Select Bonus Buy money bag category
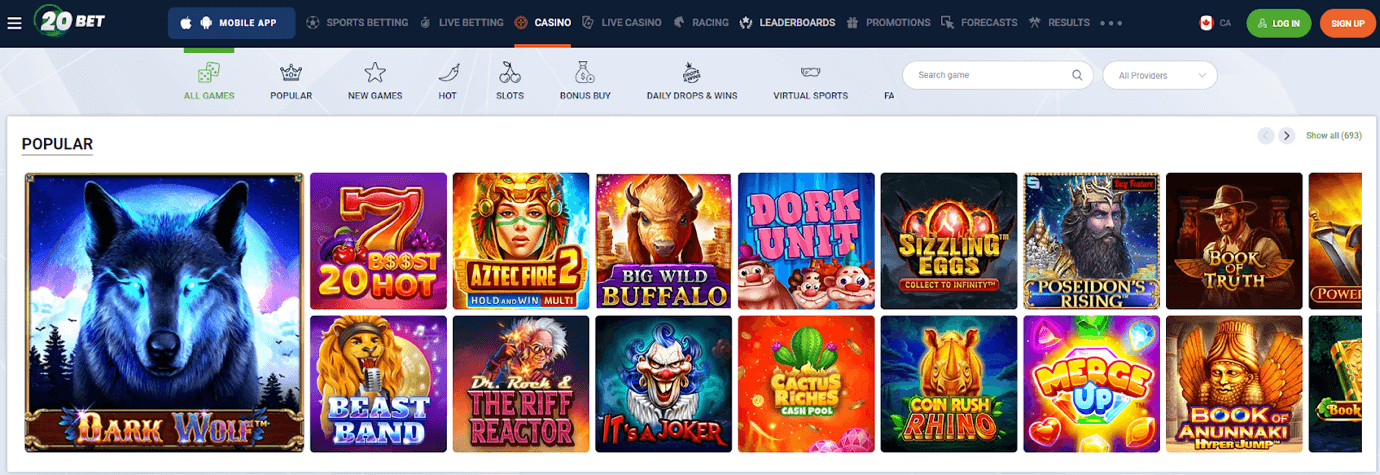1380x475 pixels. [x=585, y=81]
